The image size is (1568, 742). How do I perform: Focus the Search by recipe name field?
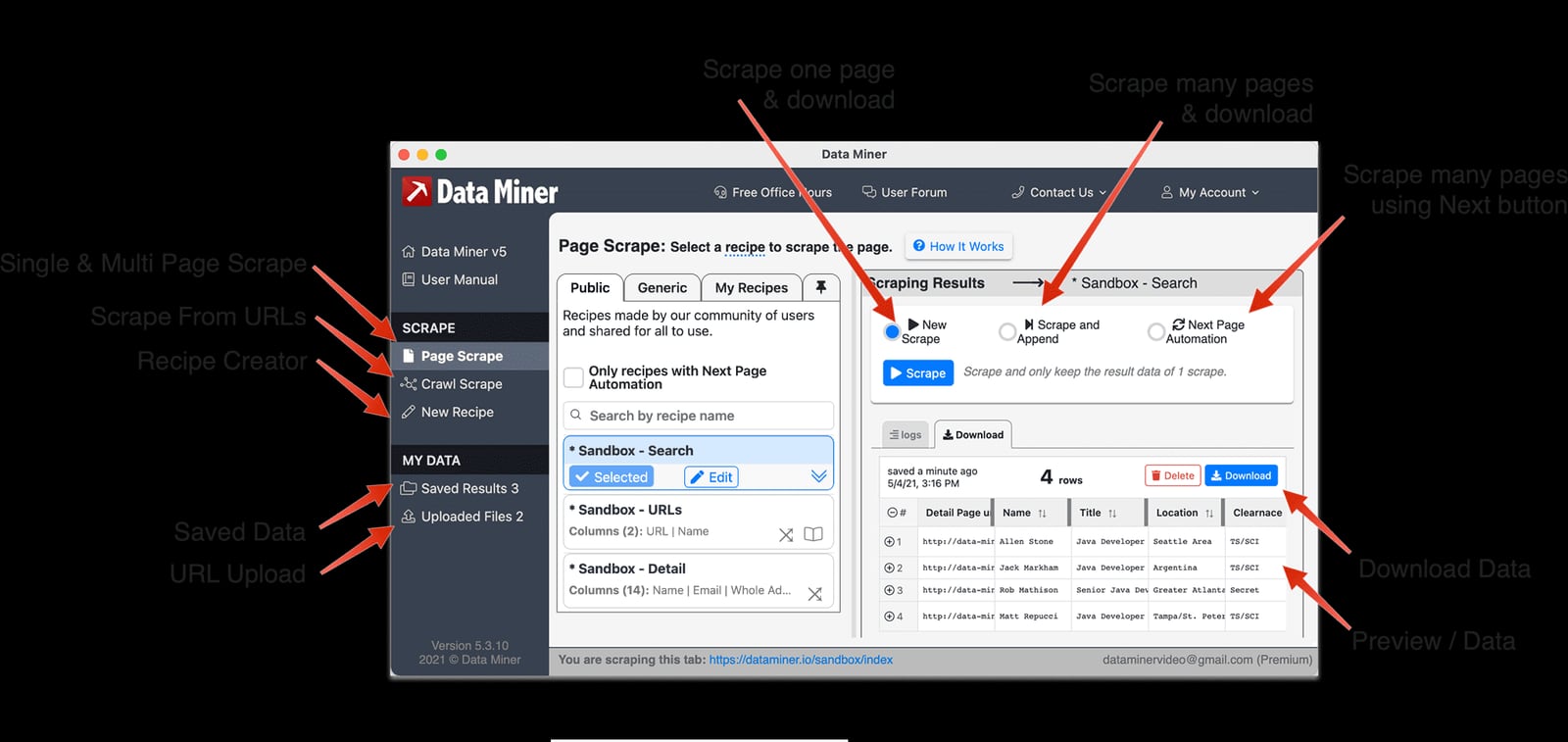699,416
